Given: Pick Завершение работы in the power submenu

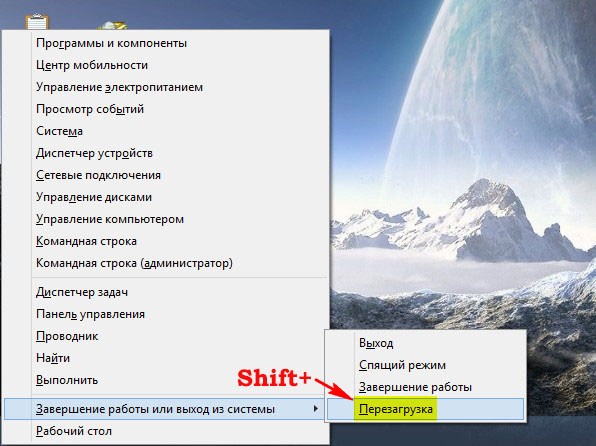Looking at the screenshot, I should point(425,387).
